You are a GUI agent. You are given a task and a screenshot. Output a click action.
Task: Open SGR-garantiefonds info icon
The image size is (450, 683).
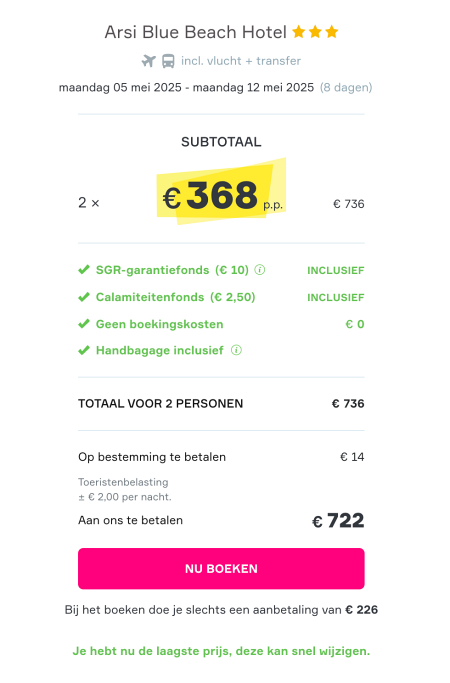[x=260, y=270]
